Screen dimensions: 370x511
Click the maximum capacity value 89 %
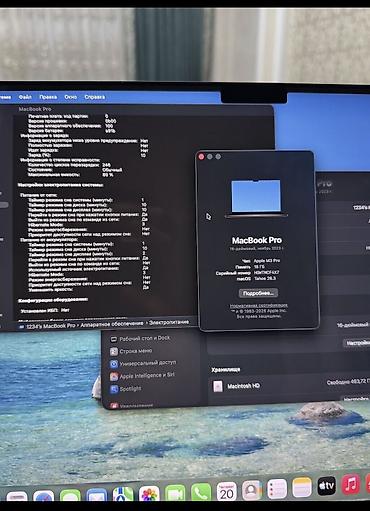click(108, 174)
